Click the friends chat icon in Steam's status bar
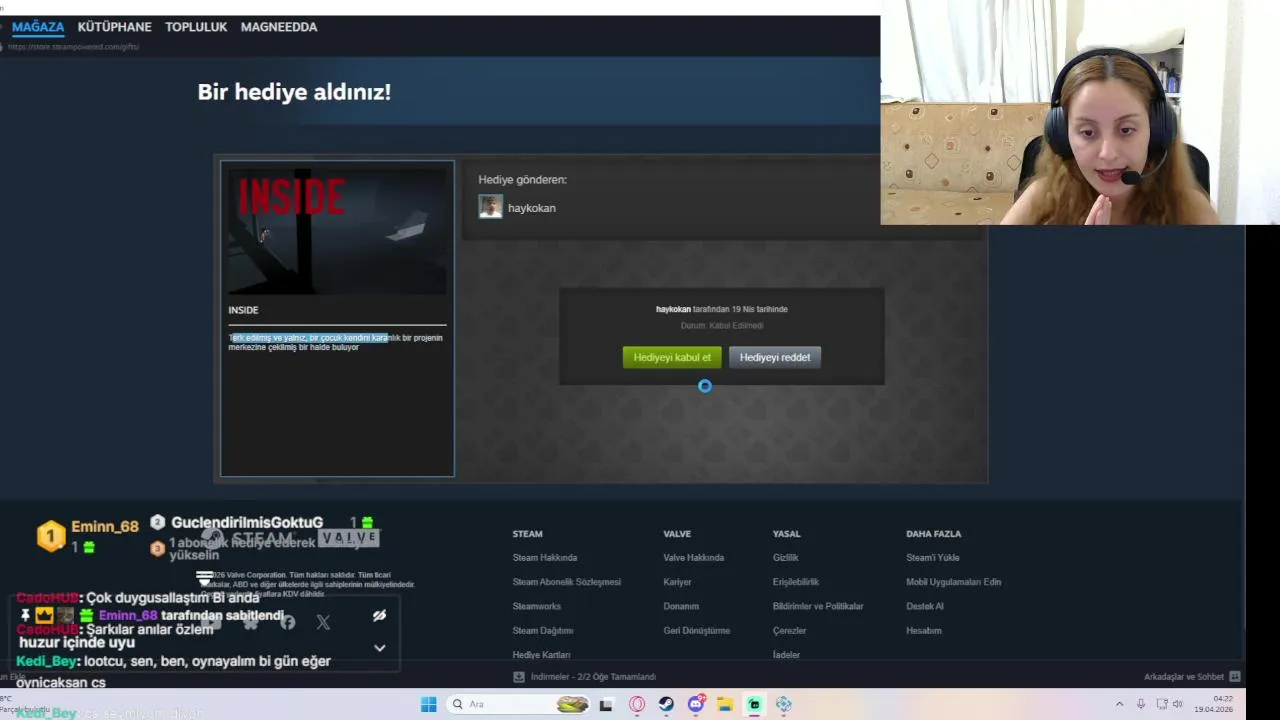The image size is (1280, 720). pyautogui.click(x=1235, y=677)
